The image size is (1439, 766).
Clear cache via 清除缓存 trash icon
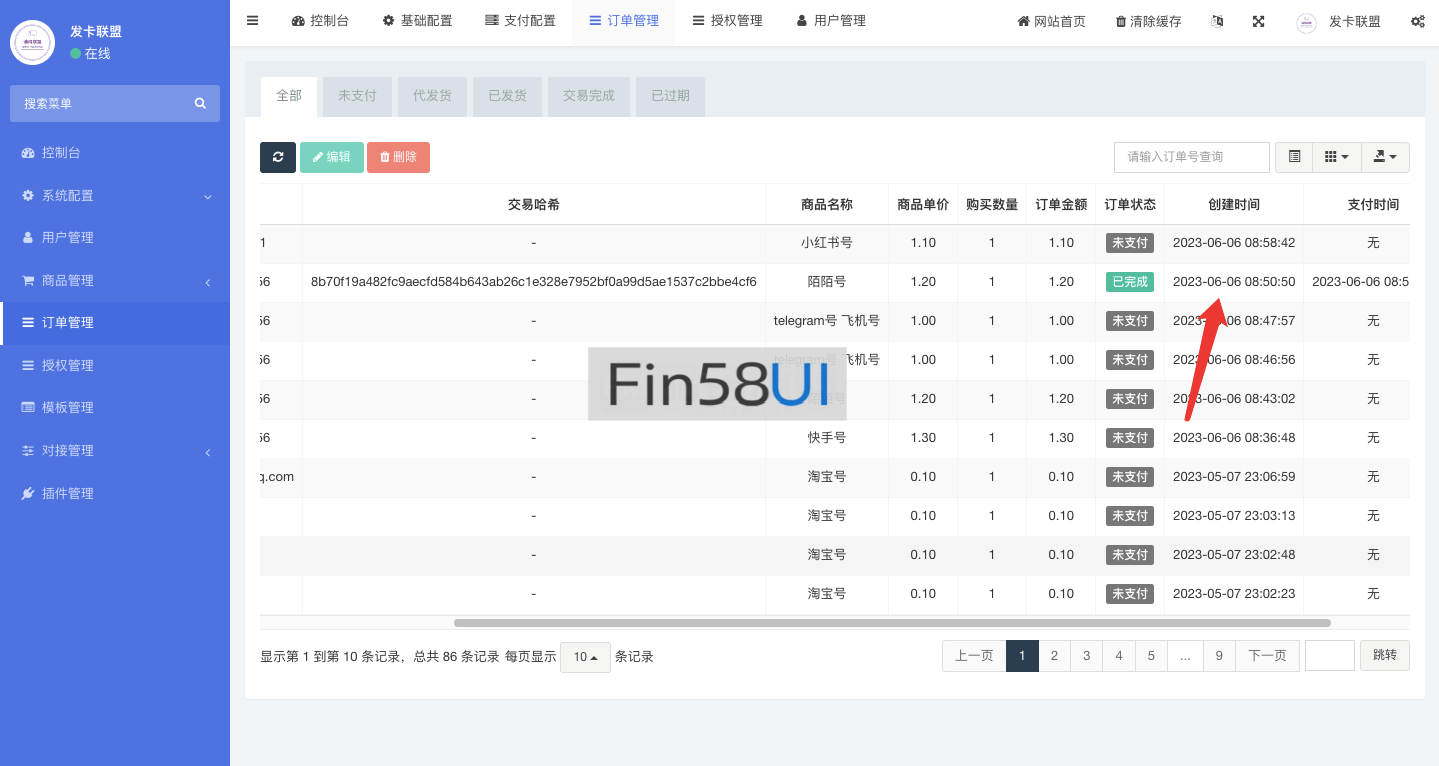(x=1148, y=21)
